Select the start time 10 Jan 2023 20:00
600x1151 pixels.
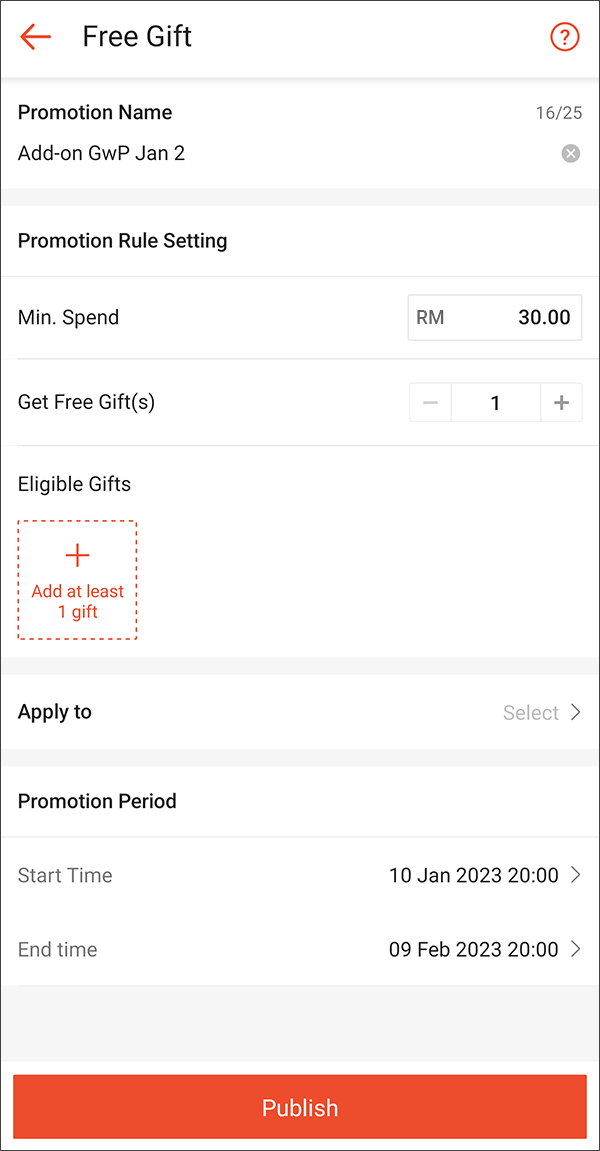(x=473, y=875)
